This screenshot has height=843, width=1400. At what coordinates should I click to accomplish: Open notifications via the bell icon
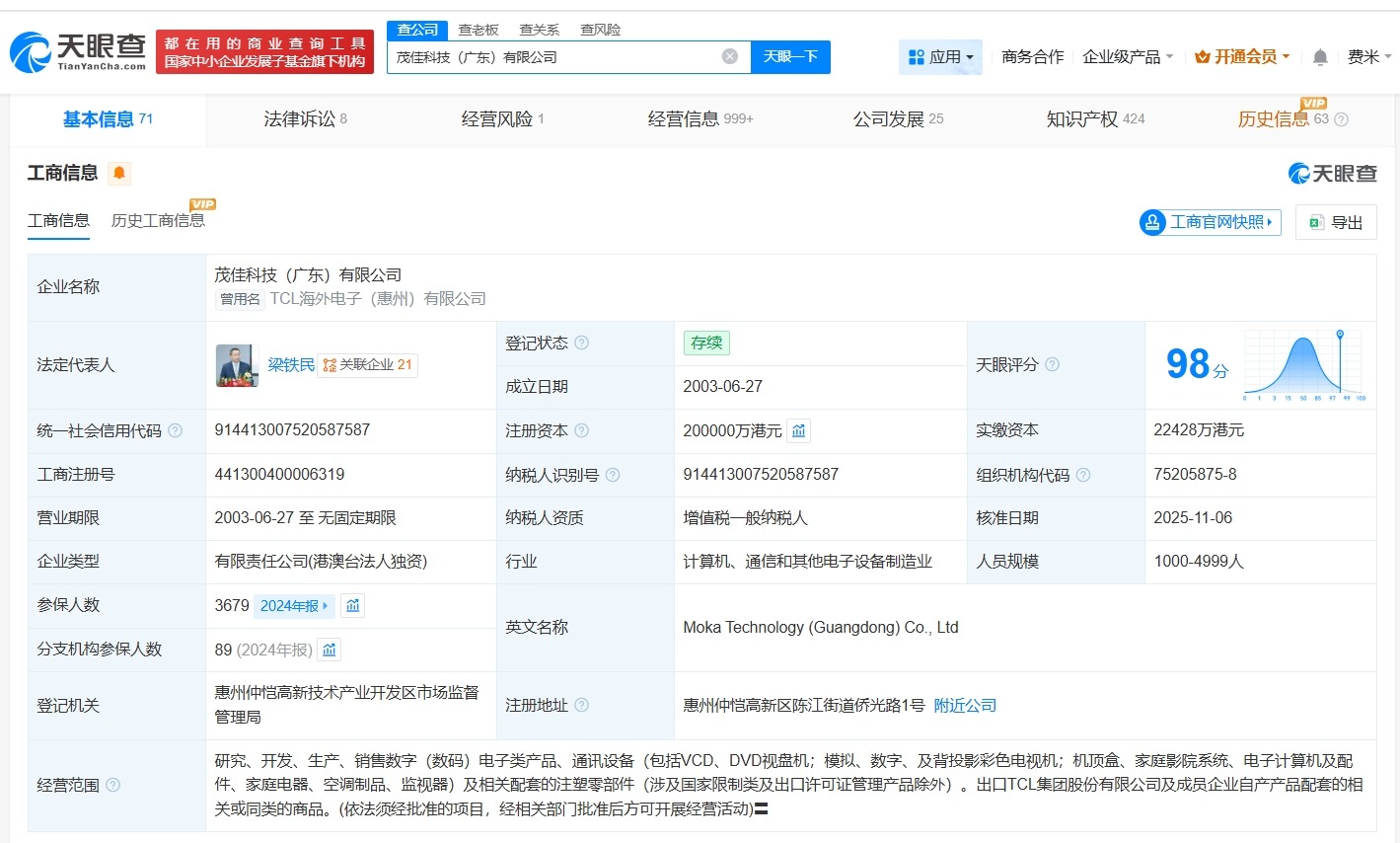[1319, 57]
